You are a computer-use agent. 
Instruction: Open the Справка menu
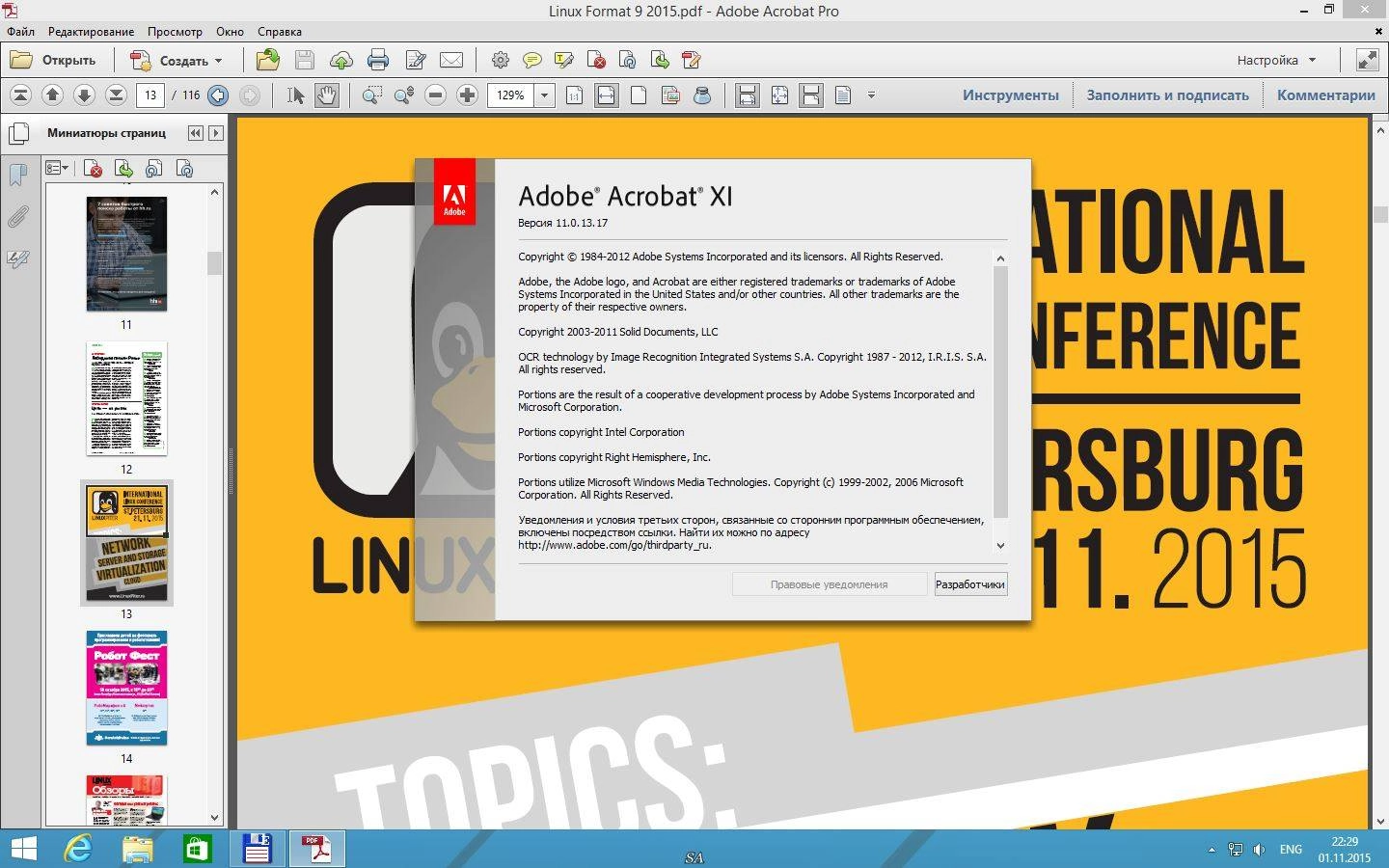(x=280, y=31)
